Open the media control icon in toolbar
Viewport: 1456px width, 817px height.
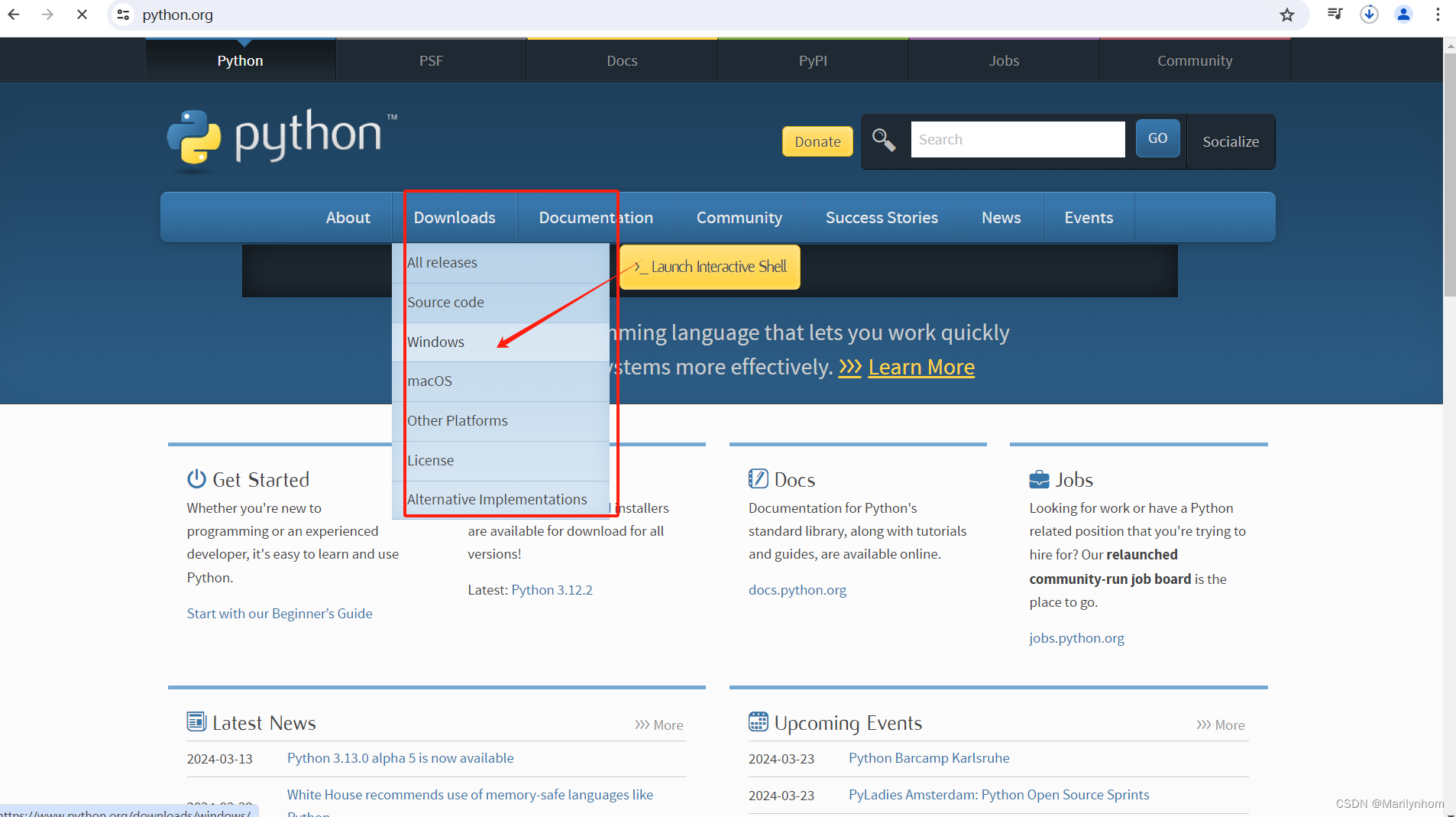pos(1335,15)
